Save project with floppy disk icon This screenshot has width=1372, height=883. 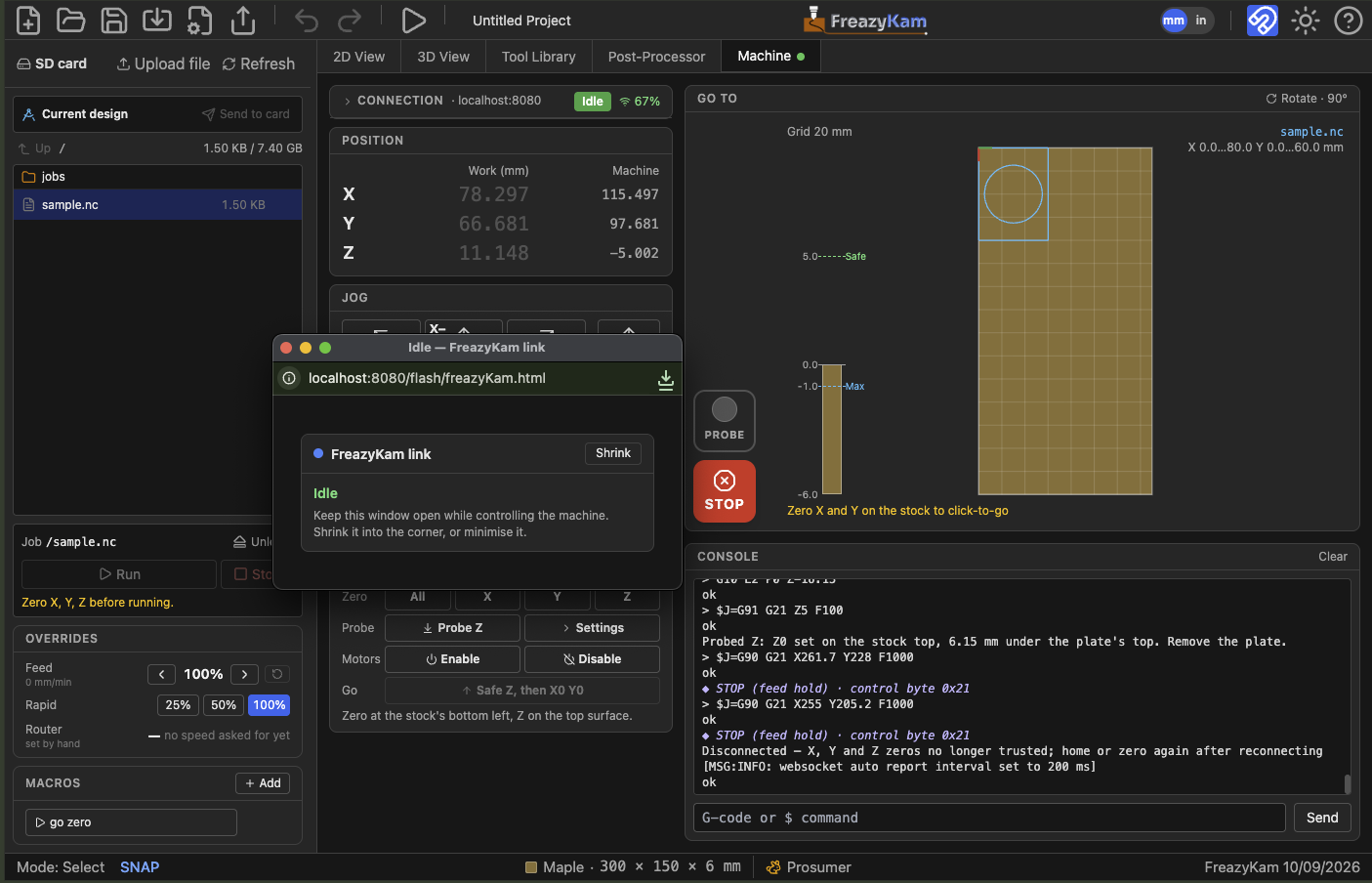114,20
